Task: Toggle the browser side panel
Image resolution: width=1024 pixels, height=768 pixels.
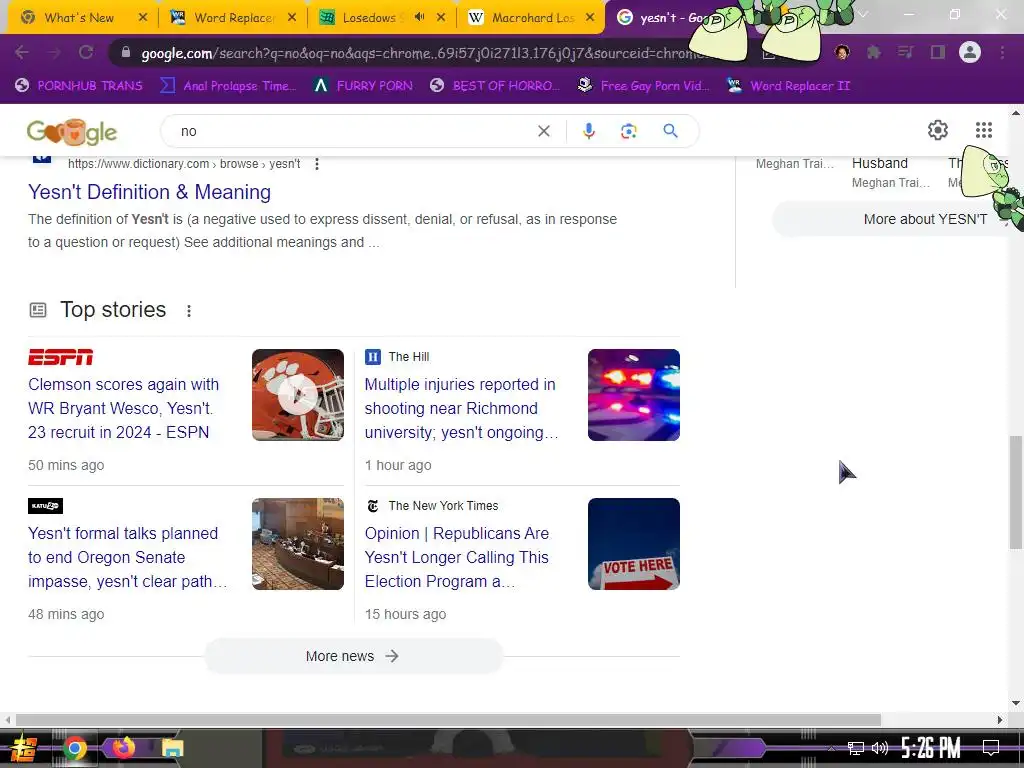Action: click(x=938, y=52)
